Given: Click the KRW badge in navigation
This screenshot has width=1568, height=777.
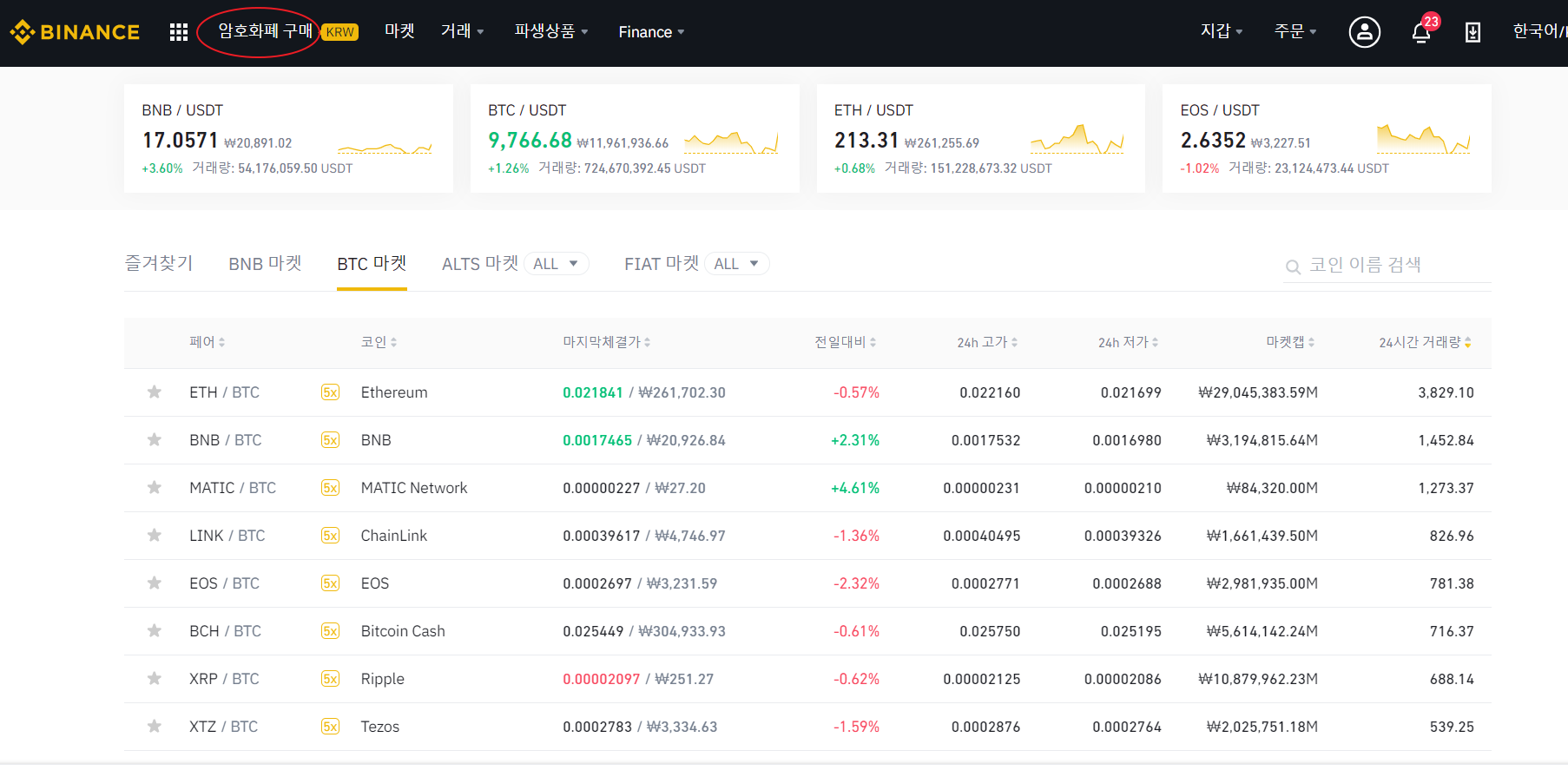Looking at the screenshot, I should point(339,32).
